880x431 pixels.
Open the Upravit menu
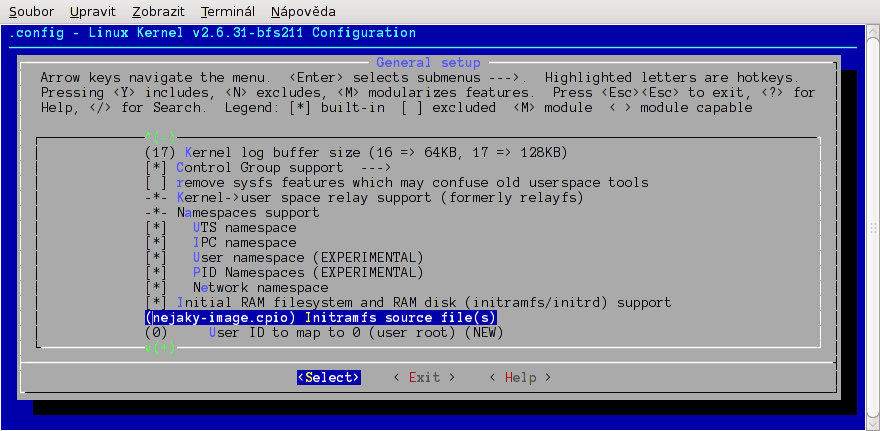[93, 11]
